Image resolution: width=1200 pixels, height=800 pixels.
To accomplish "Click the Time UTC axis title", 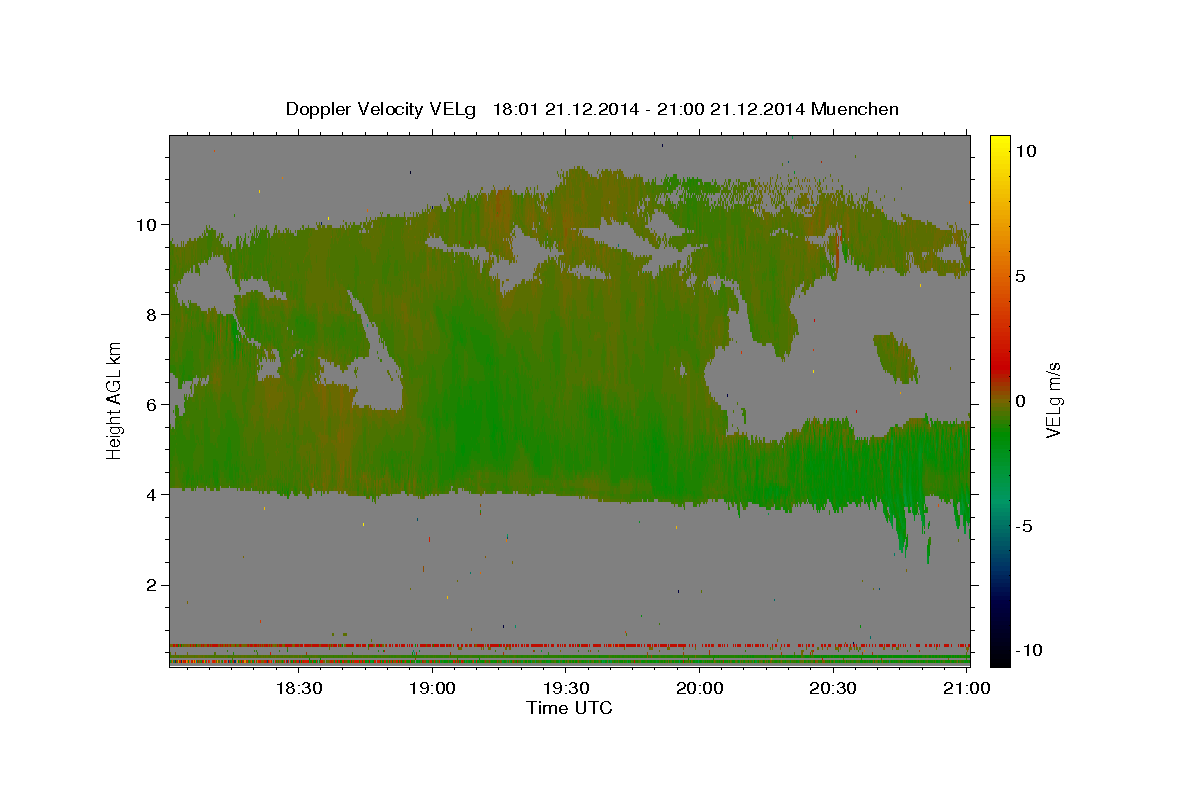I will pyautogui.click(x=569, y=708).
